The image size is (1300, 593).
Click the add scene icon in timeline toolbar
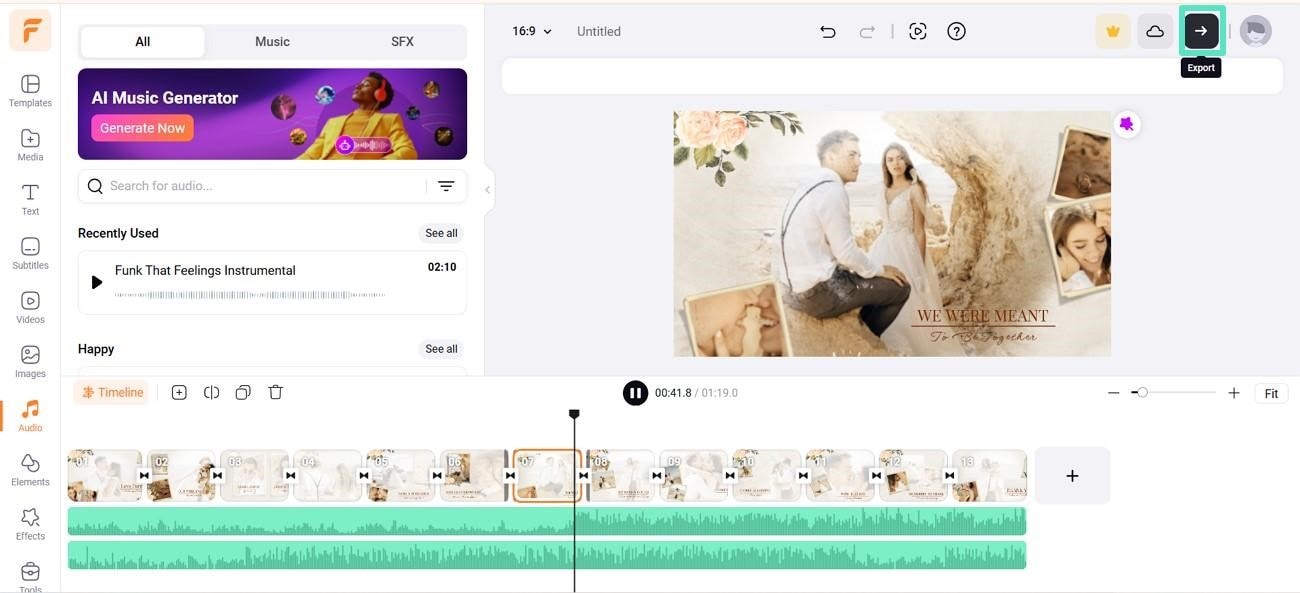point(179,393)
